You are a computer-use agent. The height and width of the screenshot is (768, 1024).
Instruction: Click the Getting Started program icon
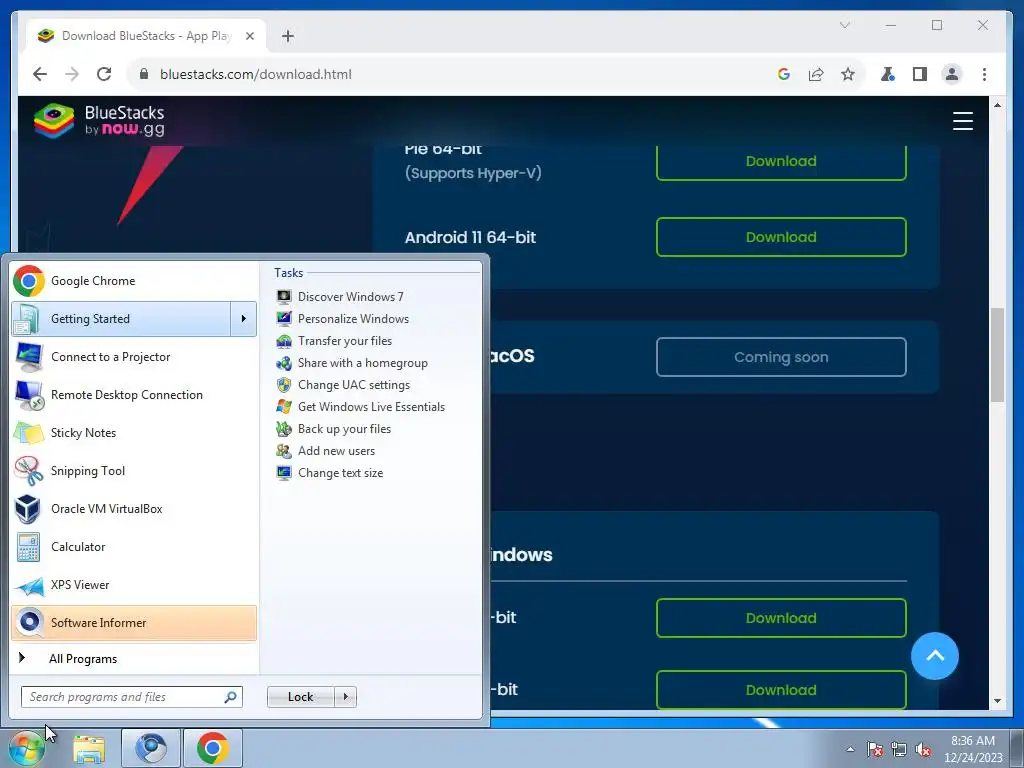point(28,319)
